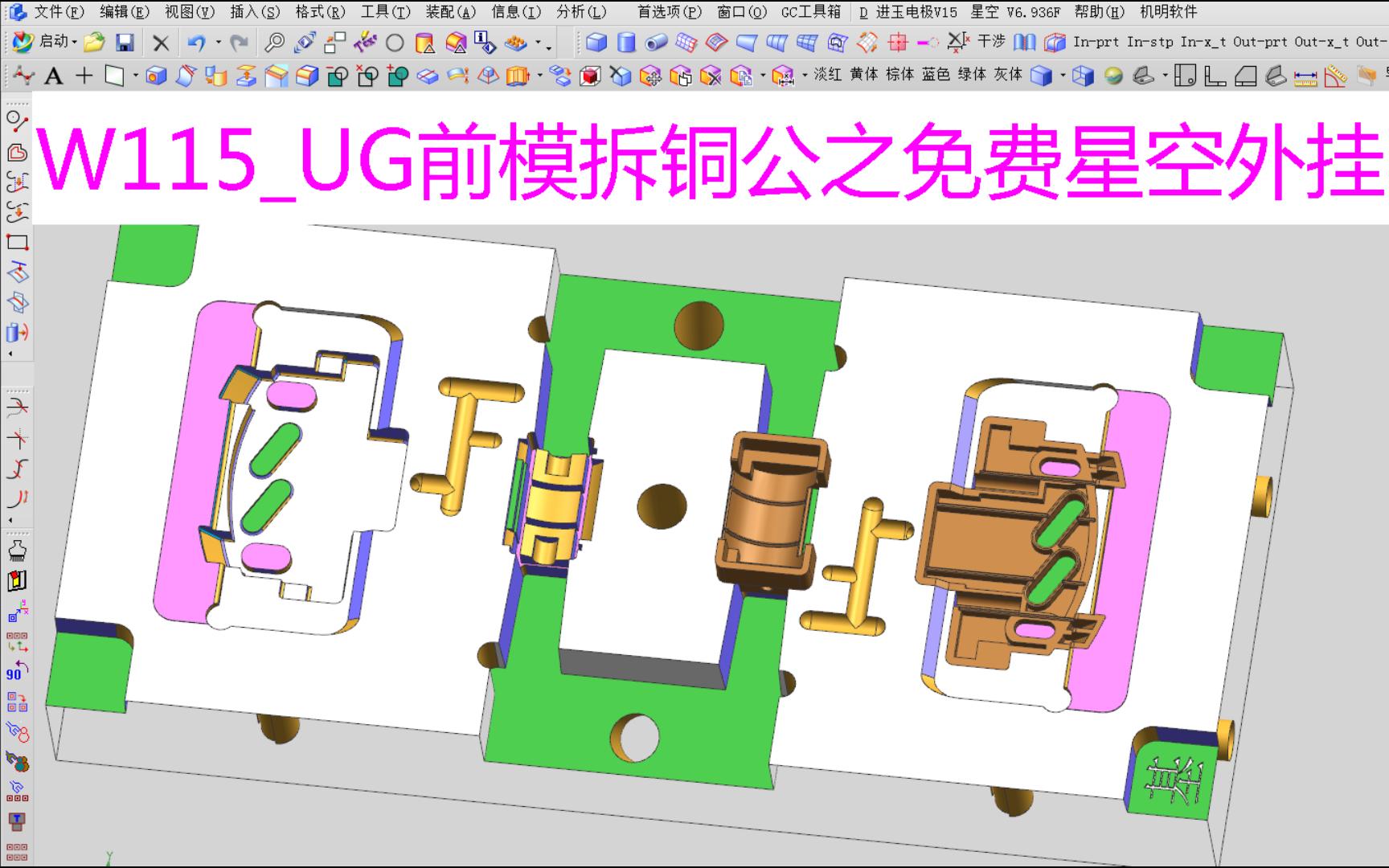Save the part with the disk icon
The image size is (1389, 868).
(x=126, y=41)
